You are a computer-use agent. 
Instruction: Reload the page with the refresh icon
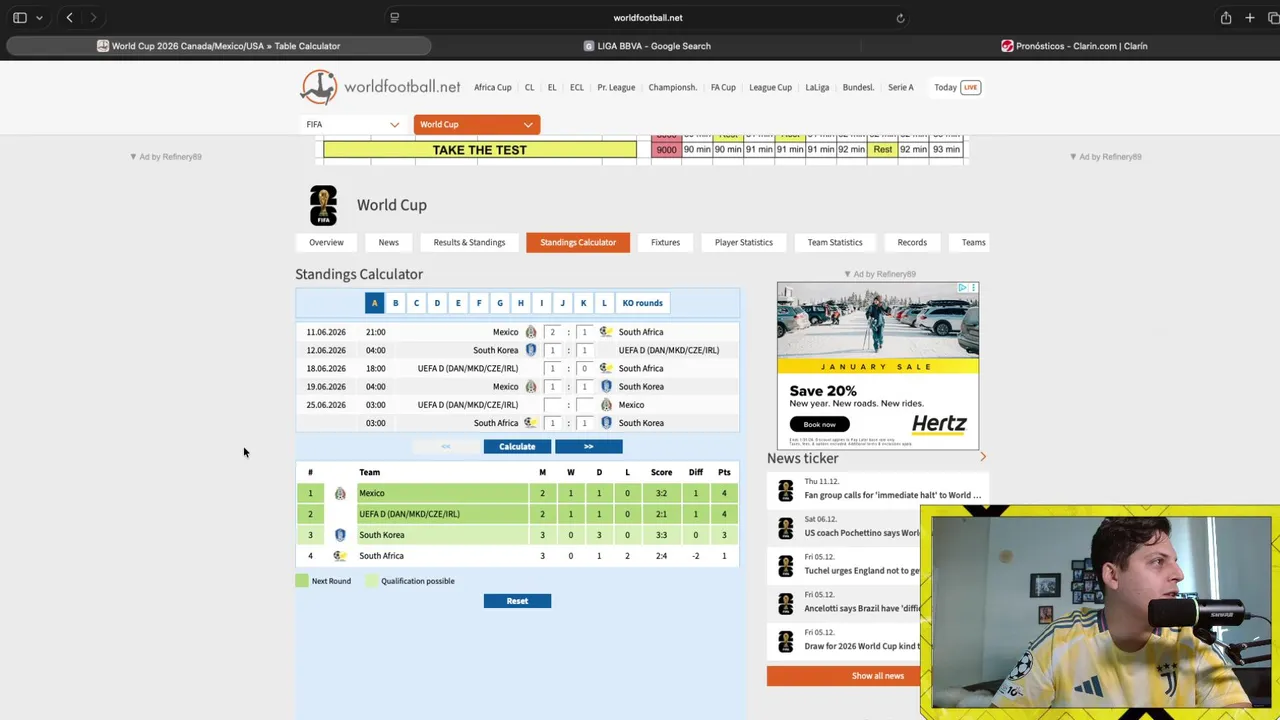click(x=900, y=18)
